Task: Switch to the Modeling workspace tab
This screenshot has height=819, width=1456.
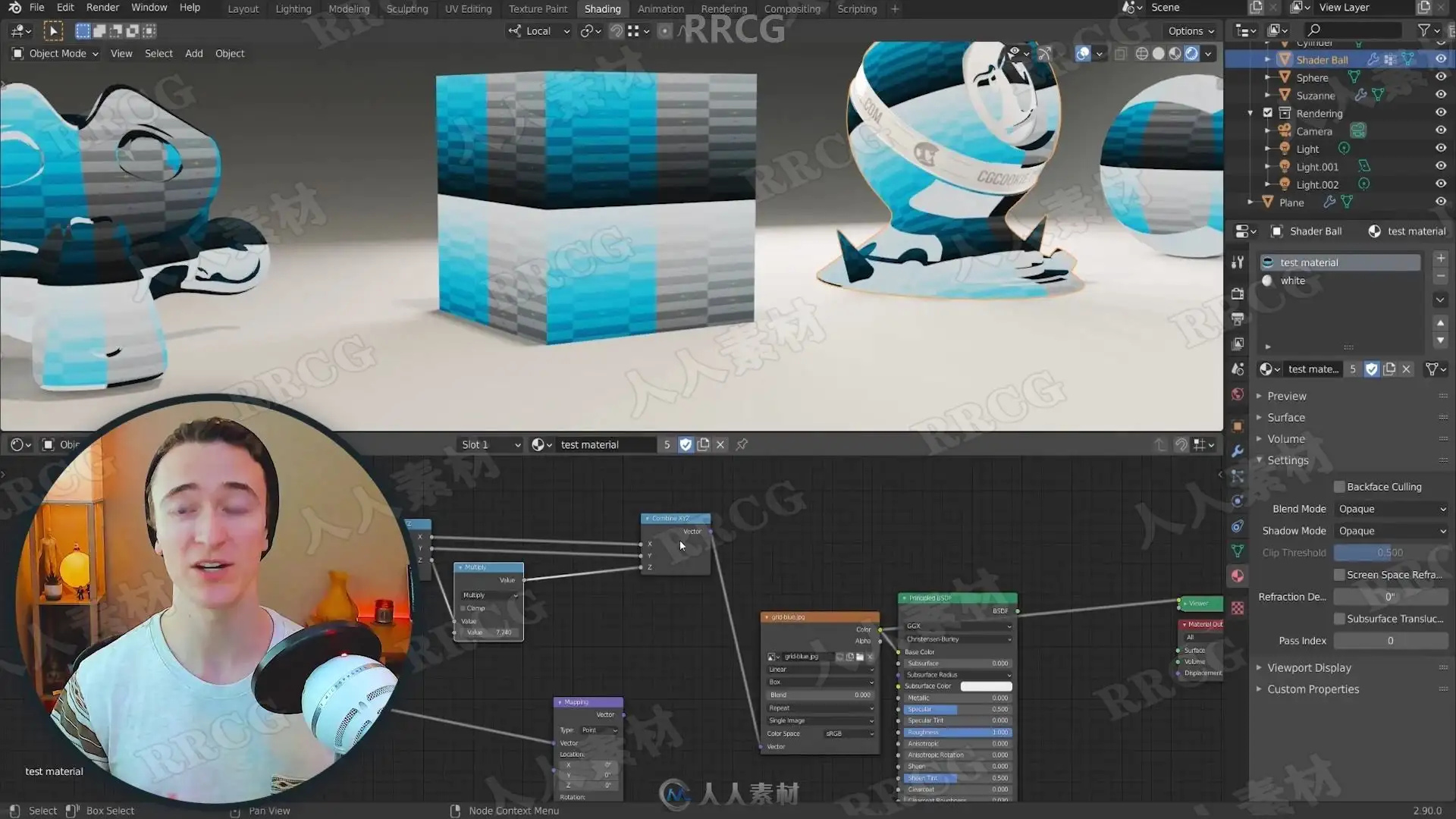Action: click(x=349, y=9)
